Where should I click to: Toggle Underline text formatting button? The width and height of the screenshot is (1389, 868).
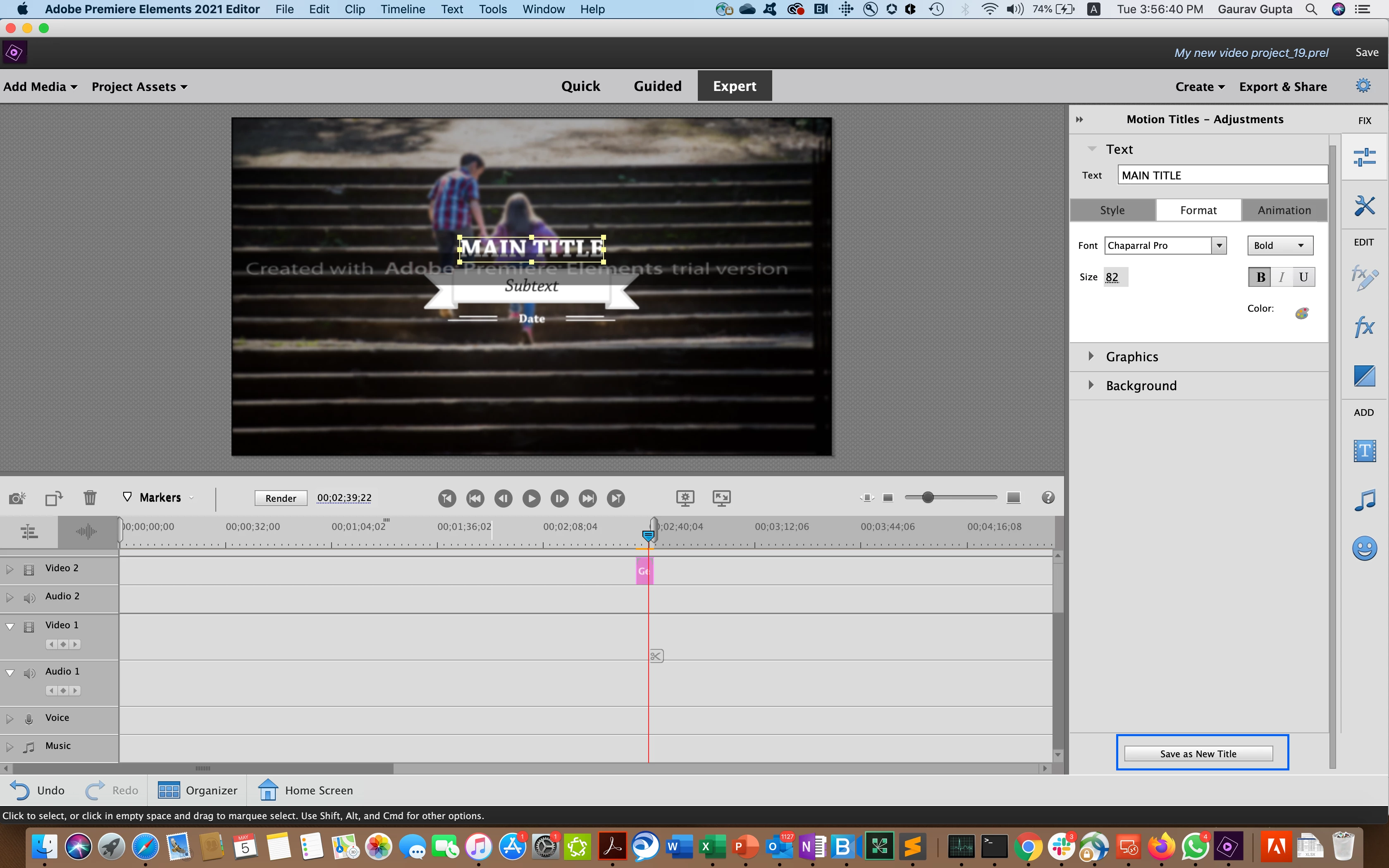point(1303,277)
